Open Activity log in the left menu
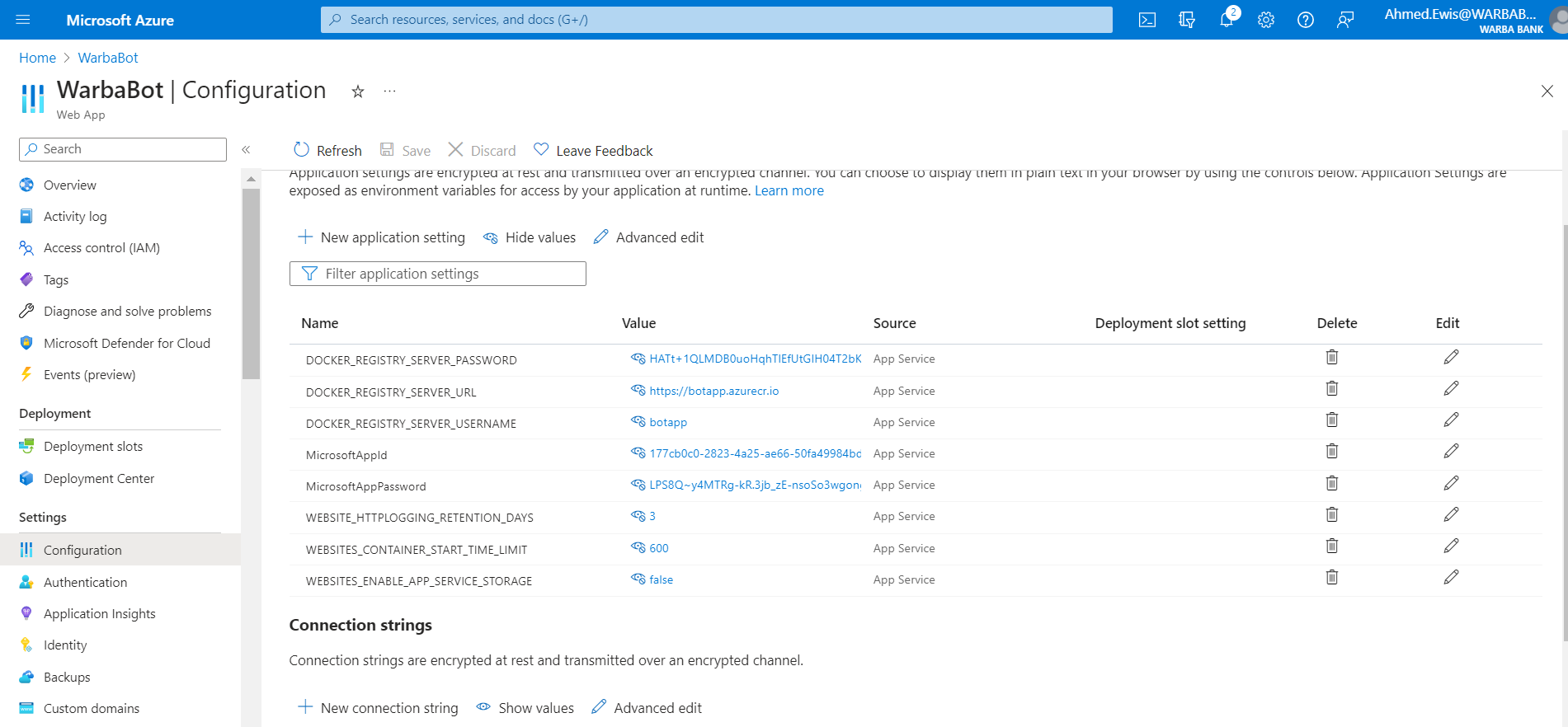Image resolution: width=1568 pixels, height=727 pixels. coord(74,216)
